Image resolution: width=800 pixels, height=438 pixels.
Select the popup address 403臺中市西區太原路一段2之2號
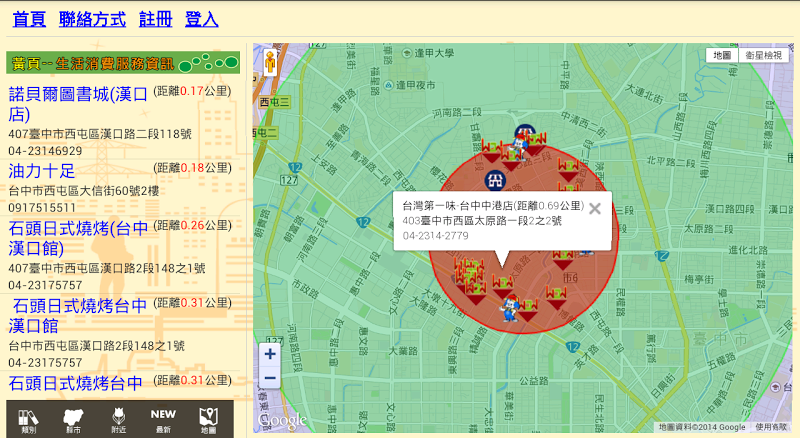pyautogui.click(x=482, y=221)
